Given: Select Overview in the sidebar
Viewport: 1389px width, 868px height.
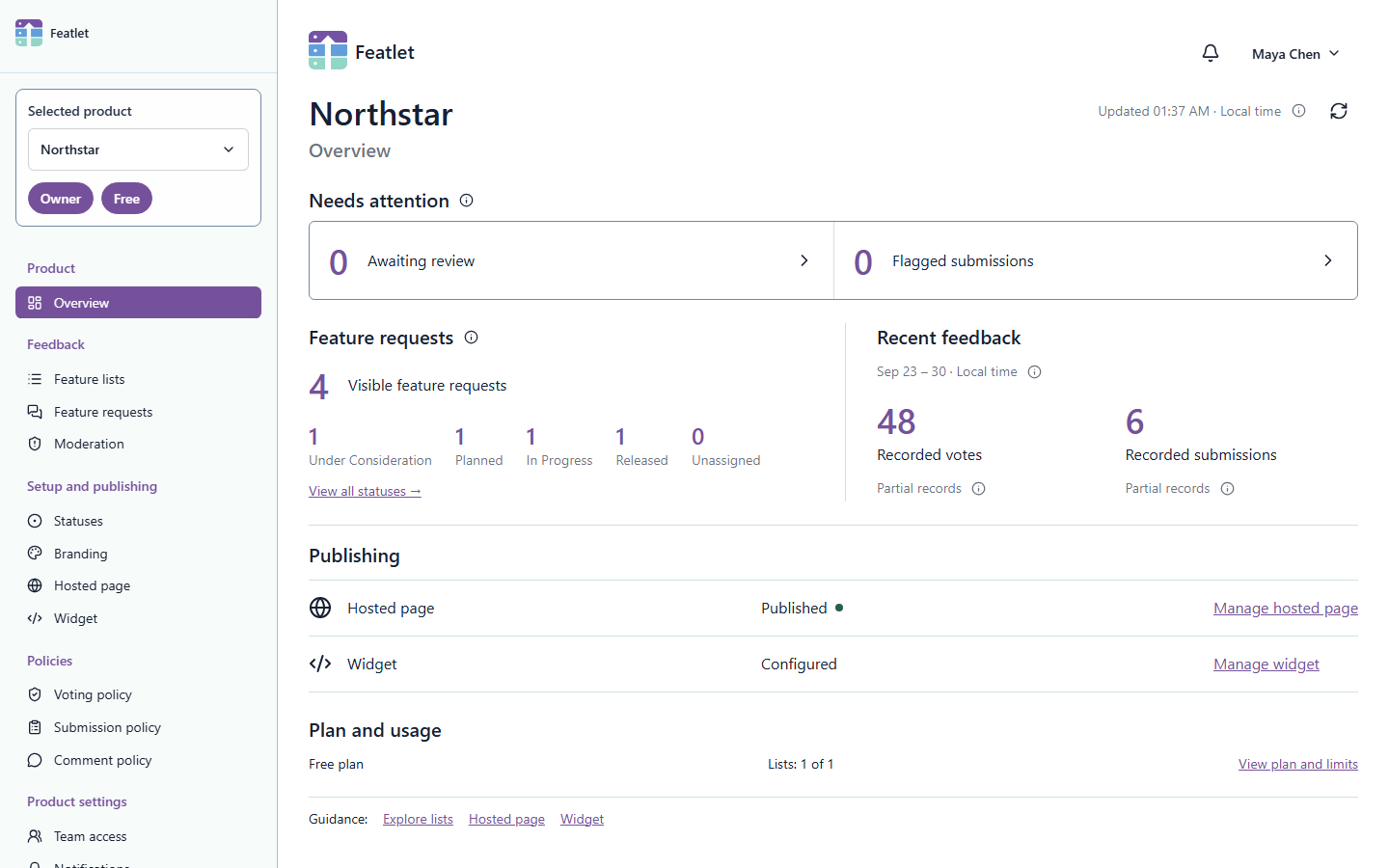Looking at the screenshot, I should point(138,302).
